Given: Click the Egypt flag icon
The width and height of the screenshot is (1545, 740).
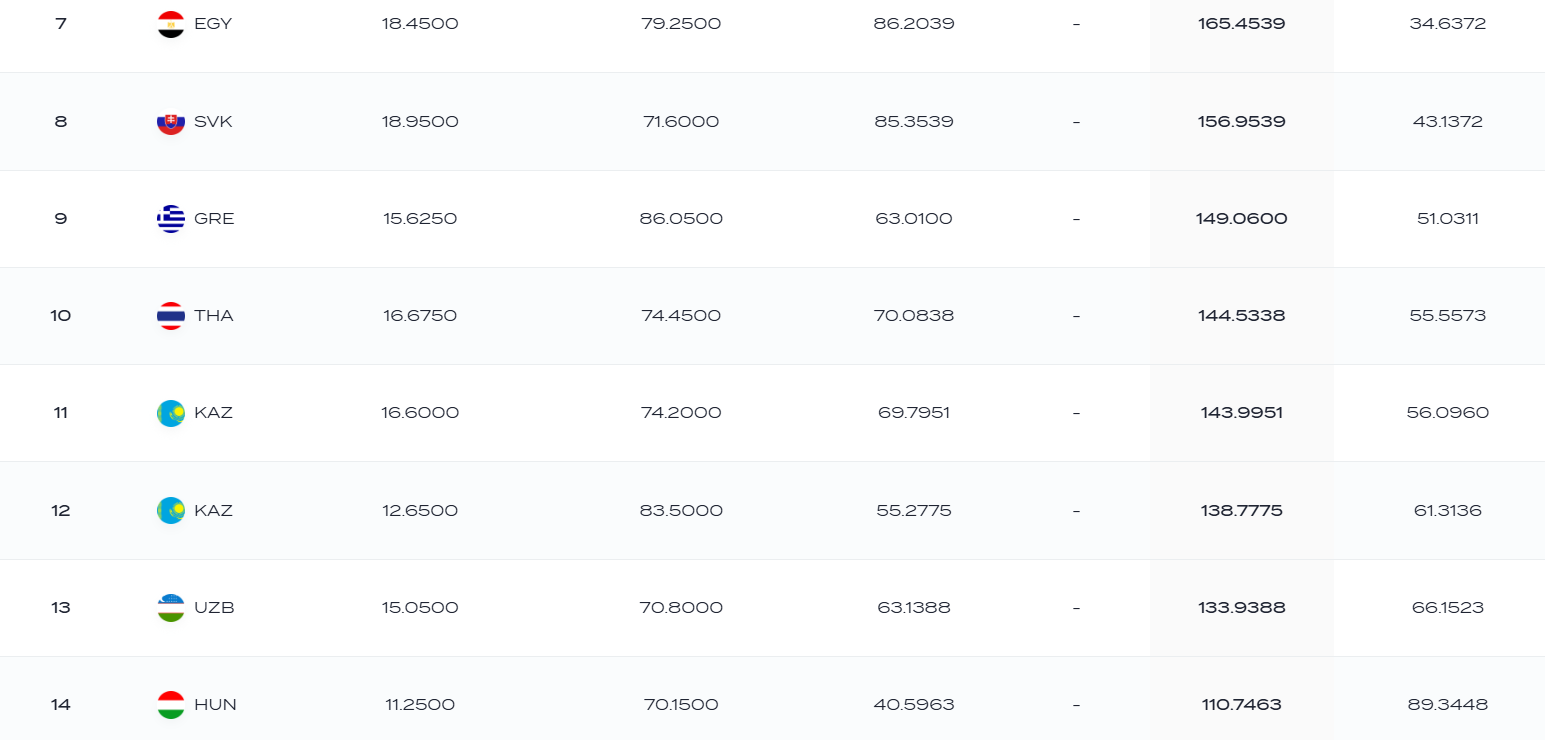Looking at the screenshot, I should pyautogui.click(x=171, y=24).
